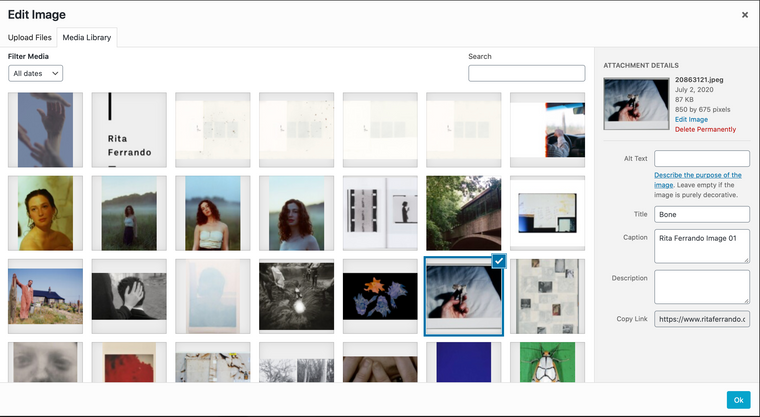This screenshot has height=417, width=760.
Task: Click the Title field containing Bone
Action: (x=701, y=214)
